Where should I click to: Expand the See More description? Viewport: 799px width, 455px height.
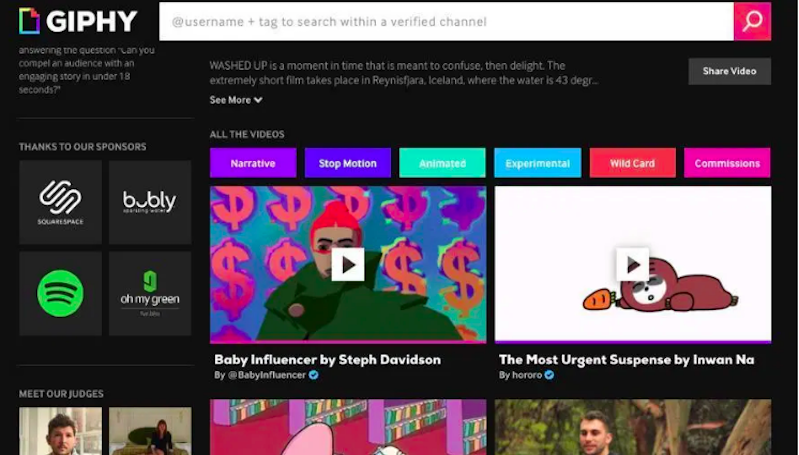[x=236, y=100]
